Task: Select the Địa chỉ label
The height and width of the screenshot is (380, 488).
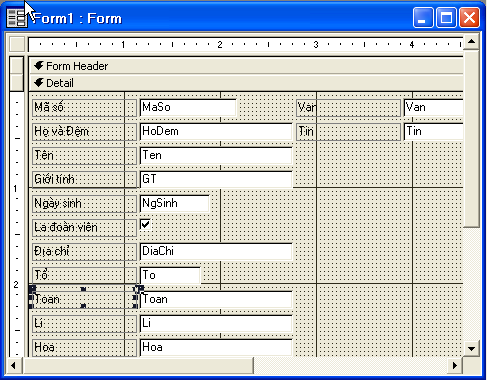Action: point(84,251)
